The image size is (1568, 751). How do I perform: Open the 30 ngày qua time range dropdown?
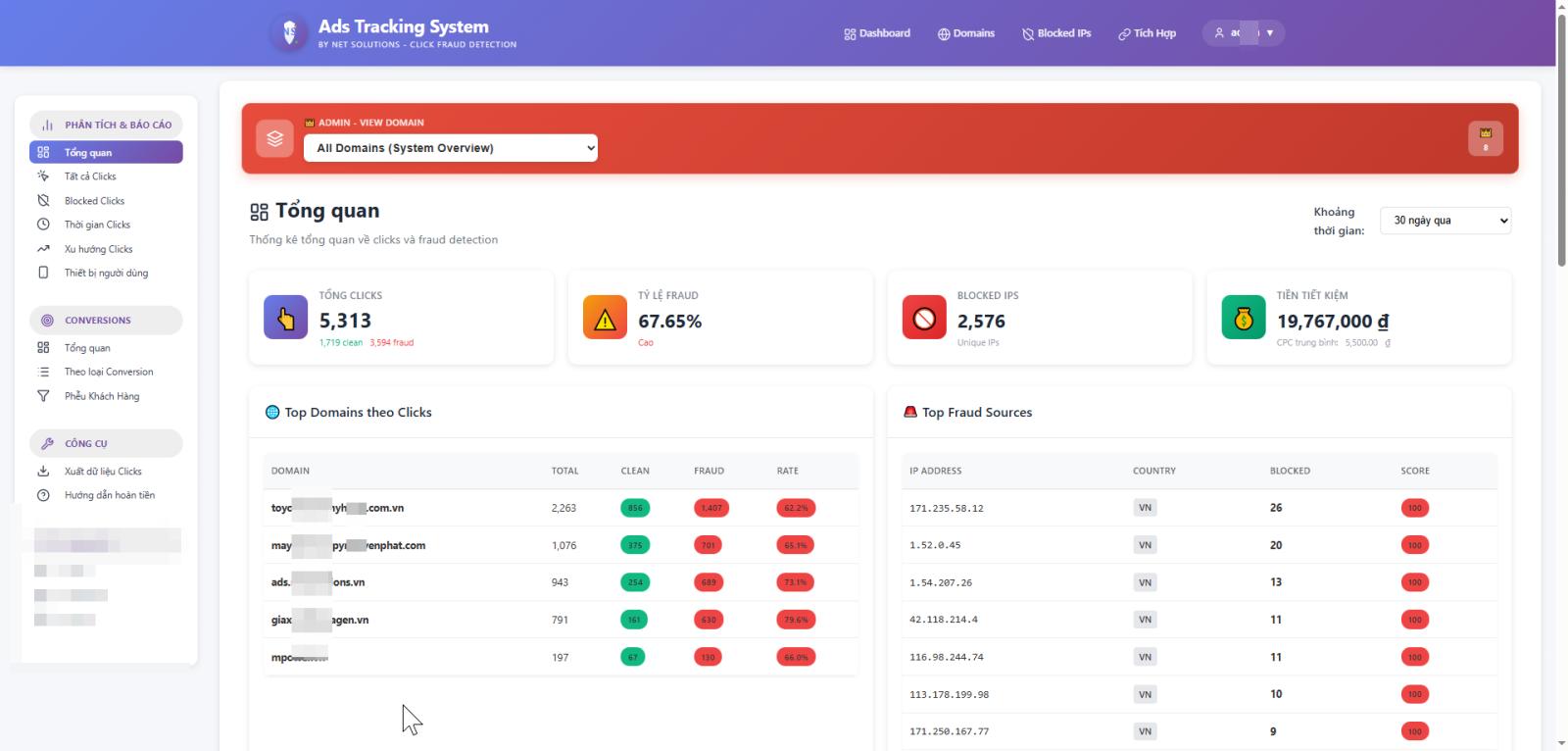point(1445,221)
